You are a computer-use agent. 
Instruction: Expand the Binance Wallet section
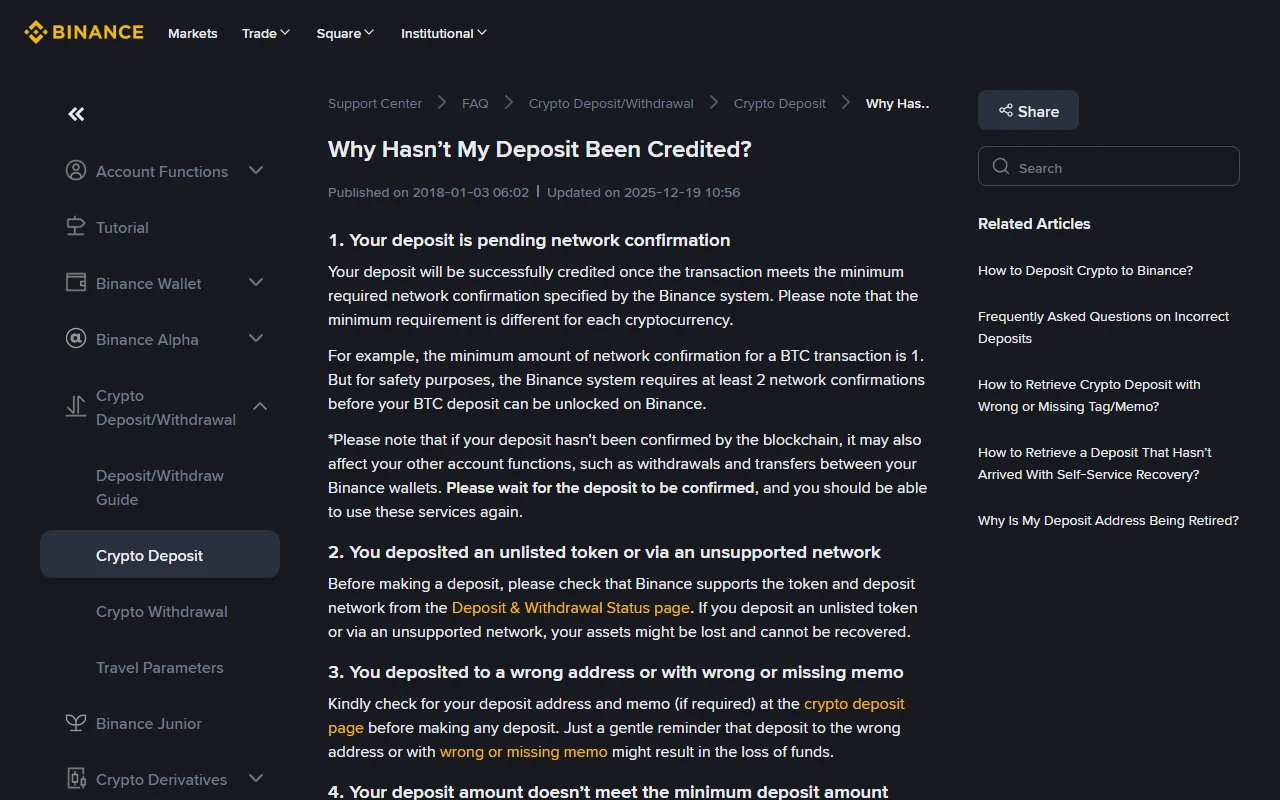click(256, 283)
